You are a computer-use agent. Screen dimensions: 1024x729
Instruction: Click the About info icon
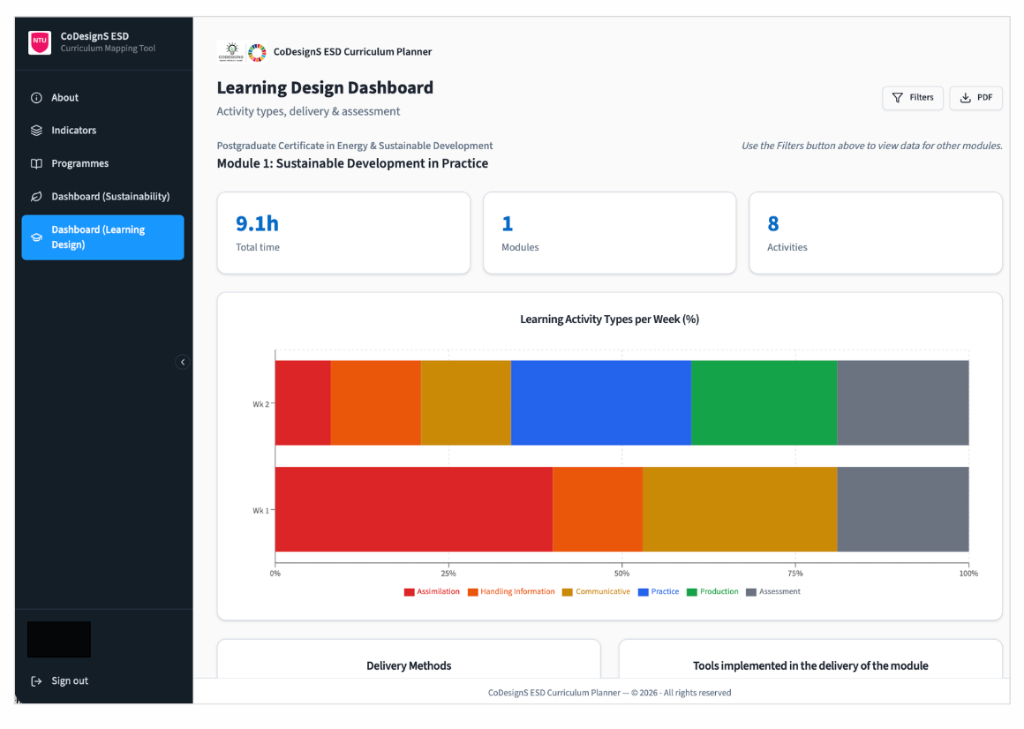(37, 98)
